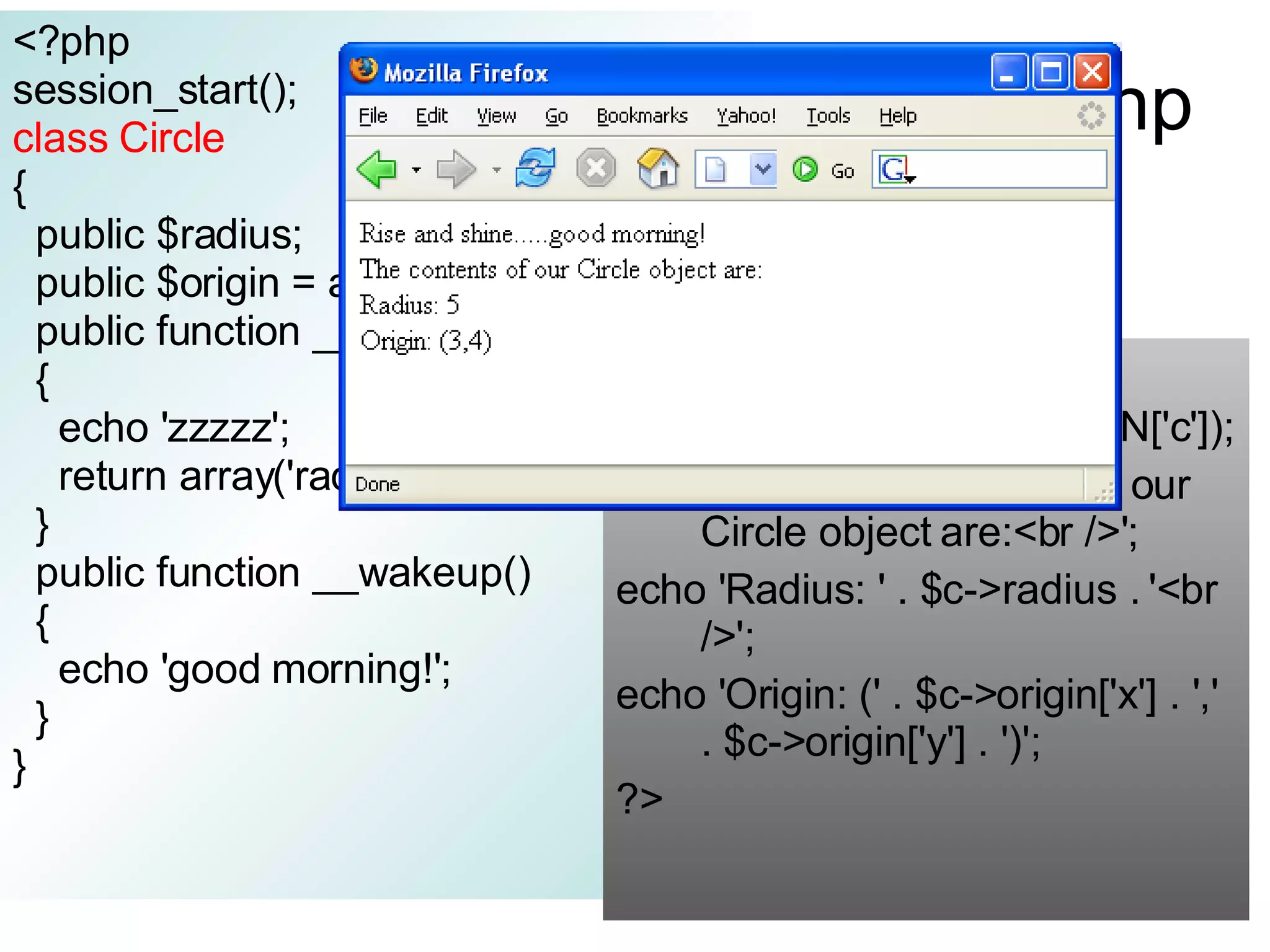
Task: Click the 'Circle object are:<br />';' line
Action: [919, 532]
